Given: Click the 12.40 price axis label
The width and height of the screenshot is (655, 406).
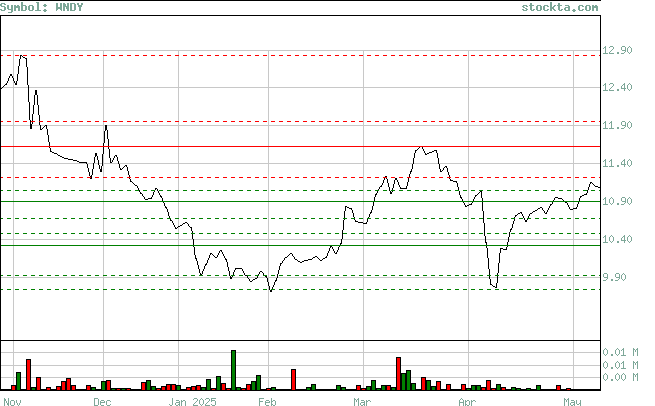Looking at the screenshot, I should point(617,87).
